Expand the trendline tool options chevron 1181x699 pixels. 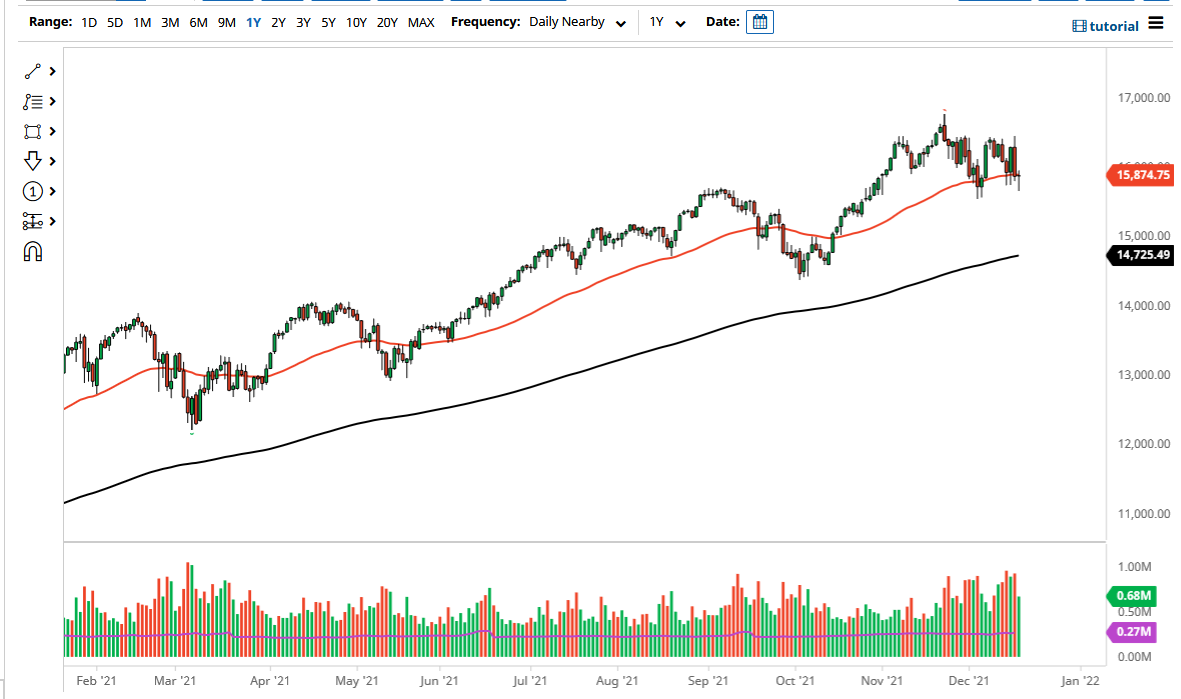[52, 71]
